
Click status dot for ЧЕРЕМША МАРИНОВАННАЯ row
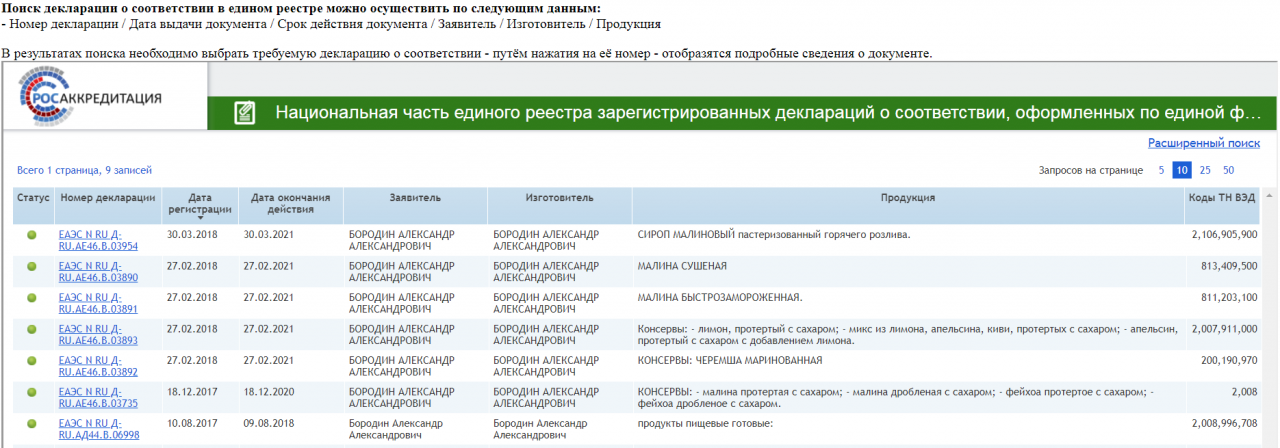32,359
